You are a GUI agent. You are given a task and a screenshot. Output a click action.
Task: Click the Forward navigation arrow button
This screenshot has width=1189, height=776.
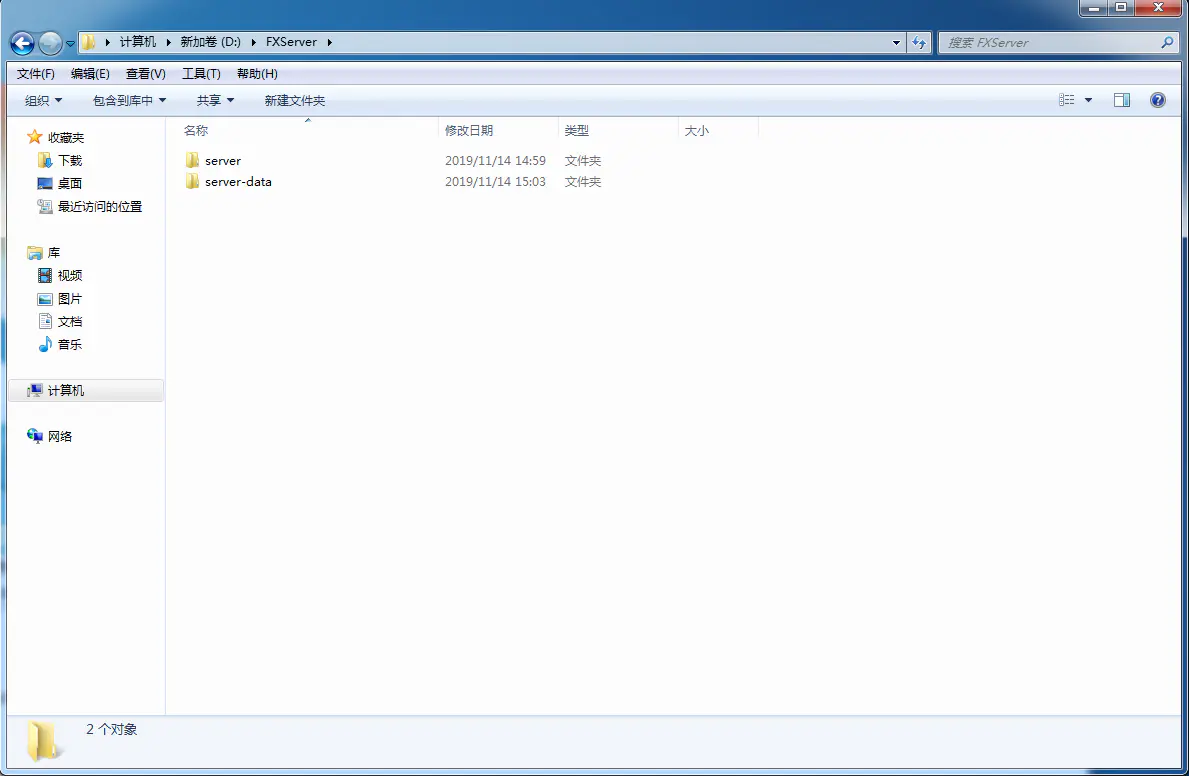point(50,43)
